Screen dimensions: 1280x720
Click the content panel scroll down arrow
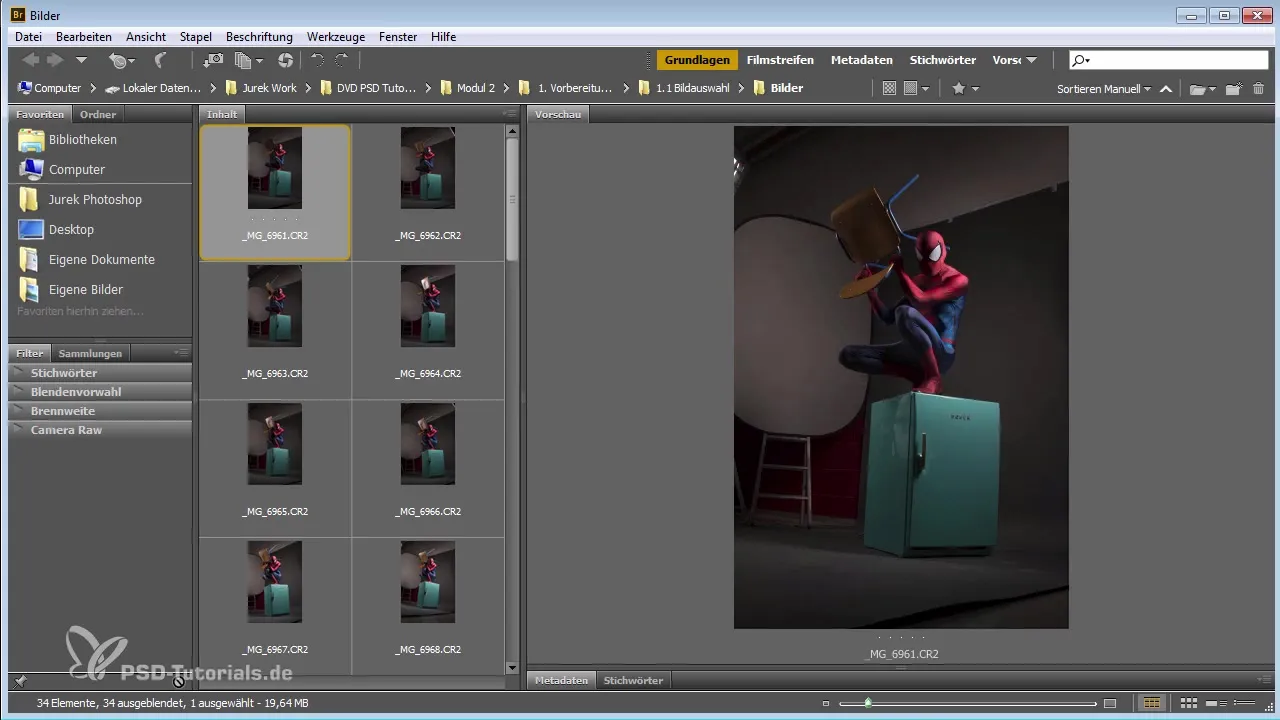512,667
